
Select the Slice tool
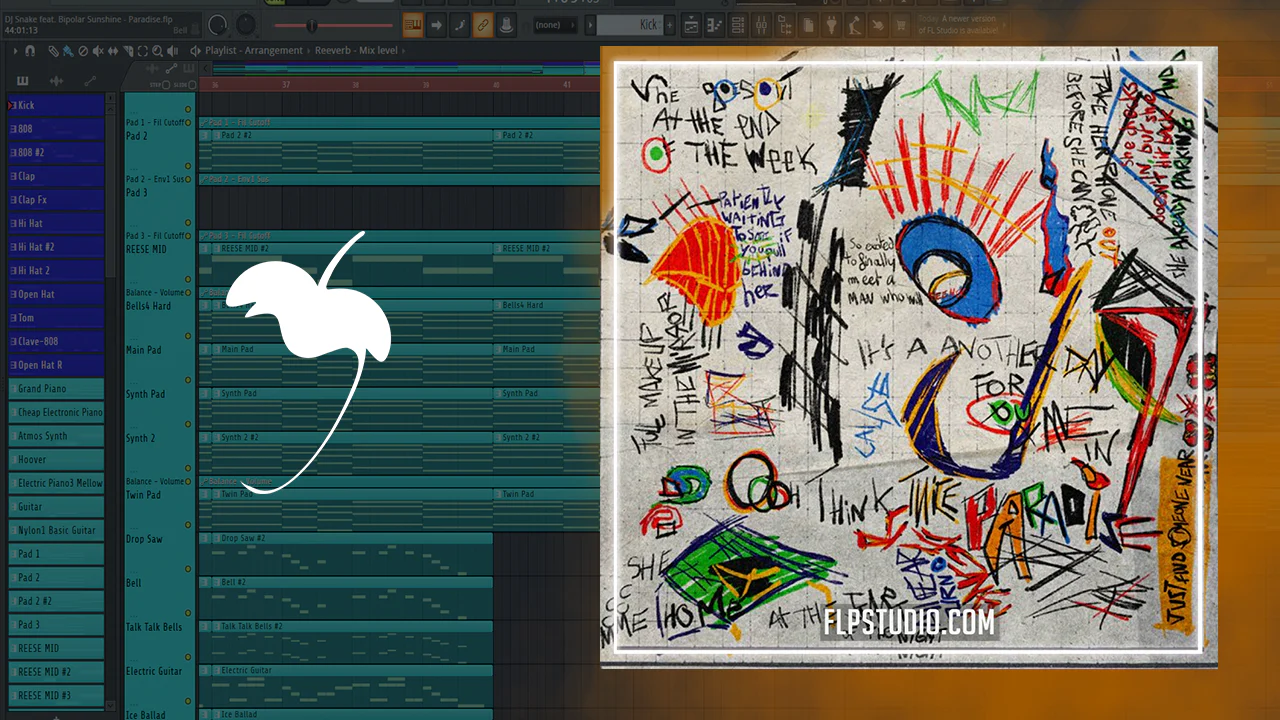coord(128,50)
